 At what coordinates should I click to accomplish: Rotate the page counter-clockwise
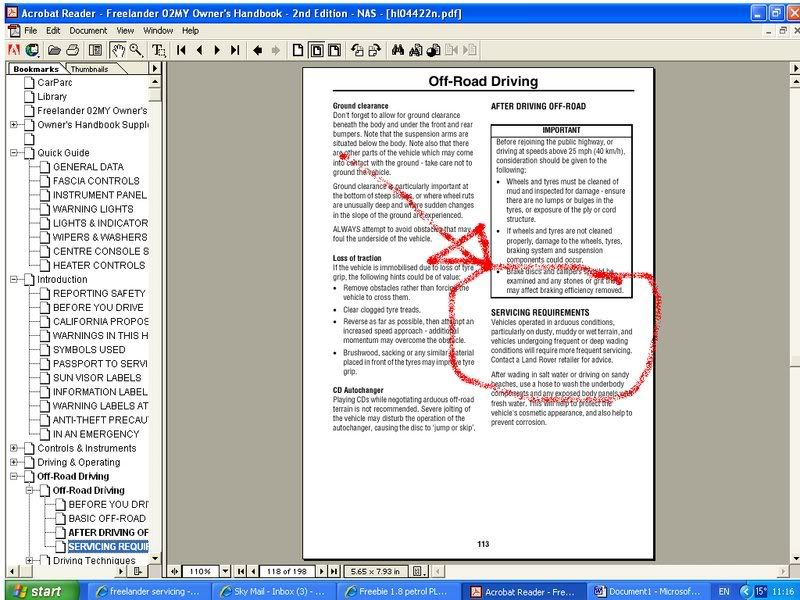[x=357, y=50]
